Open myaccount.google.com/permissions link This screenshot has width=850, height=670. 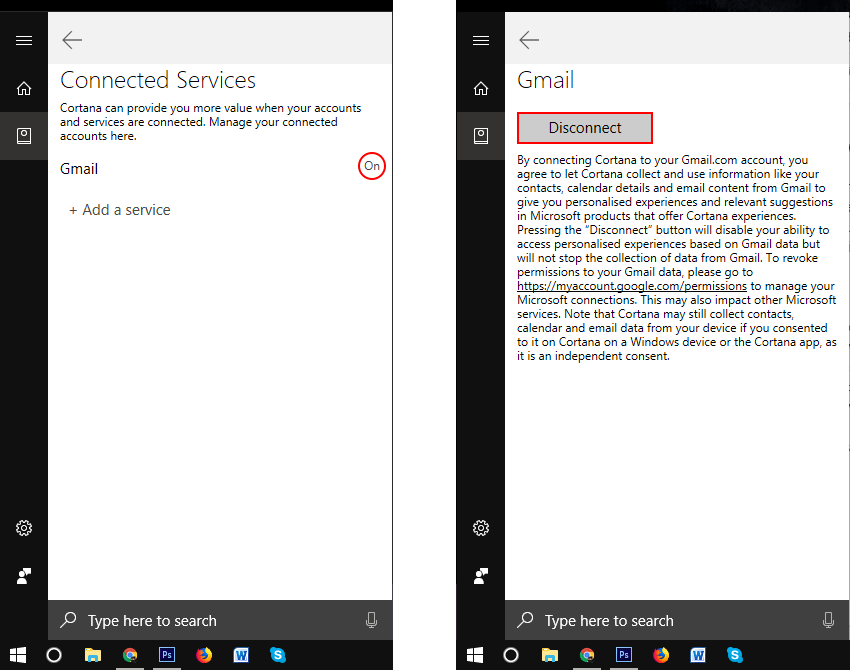632,286
